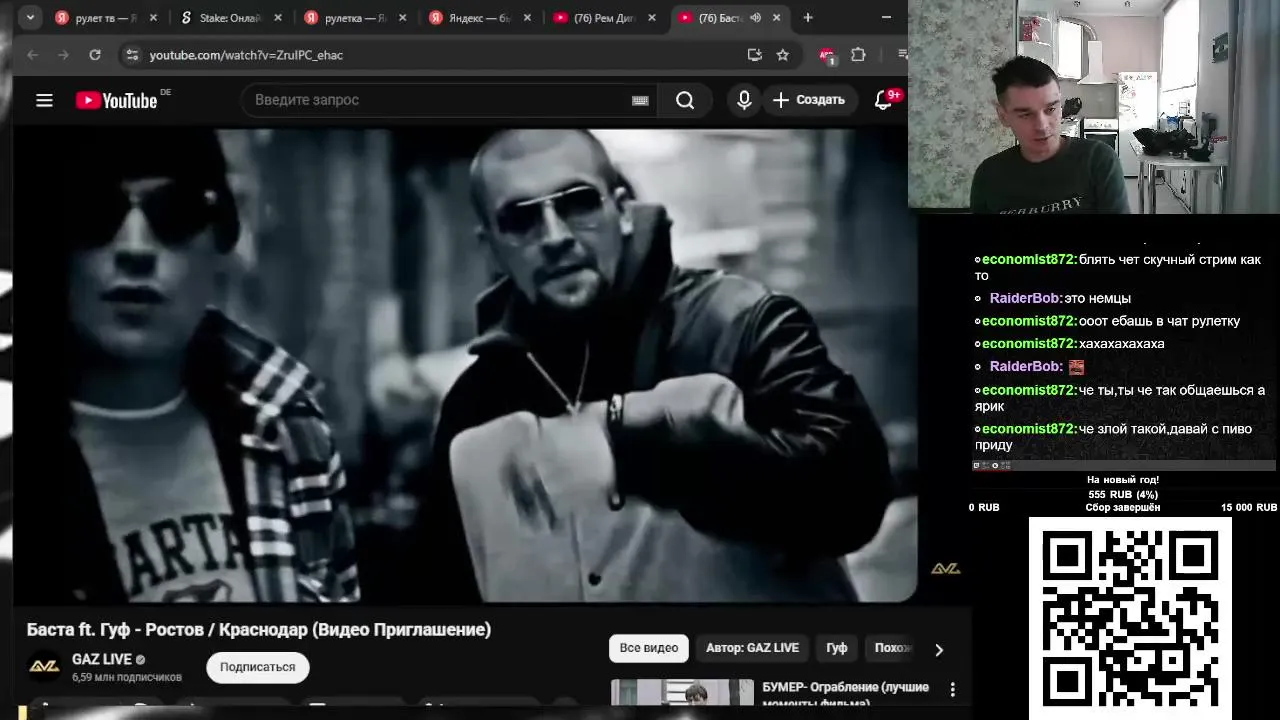
Task: Open YouTube notifications bell
Action: (883, 100)
